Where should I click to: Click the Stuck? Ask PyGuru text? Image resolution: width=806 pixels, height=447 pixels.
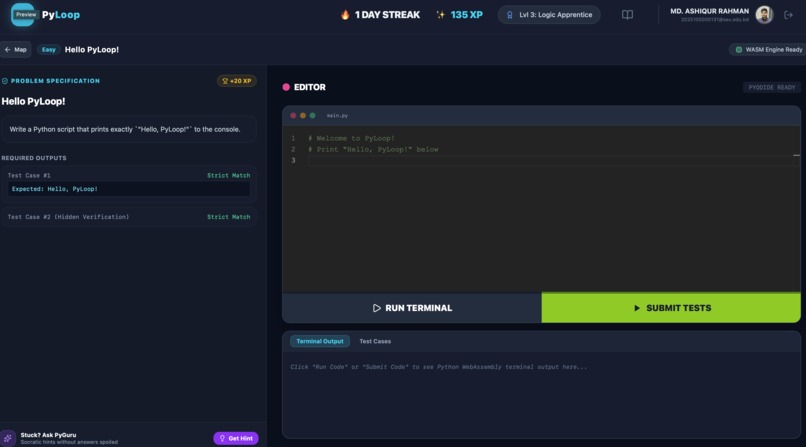coord(48,435)
